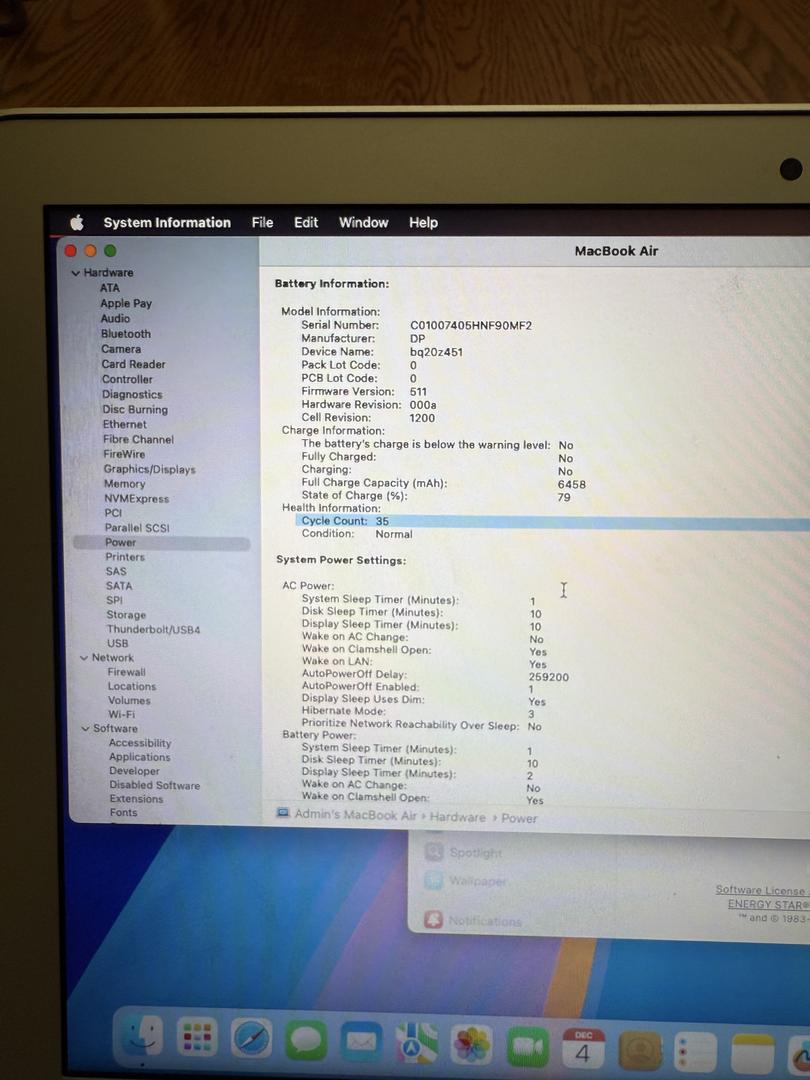Click the Software License link
The height and width of the screenshot is (1080, 810).
tap(761, 890)
